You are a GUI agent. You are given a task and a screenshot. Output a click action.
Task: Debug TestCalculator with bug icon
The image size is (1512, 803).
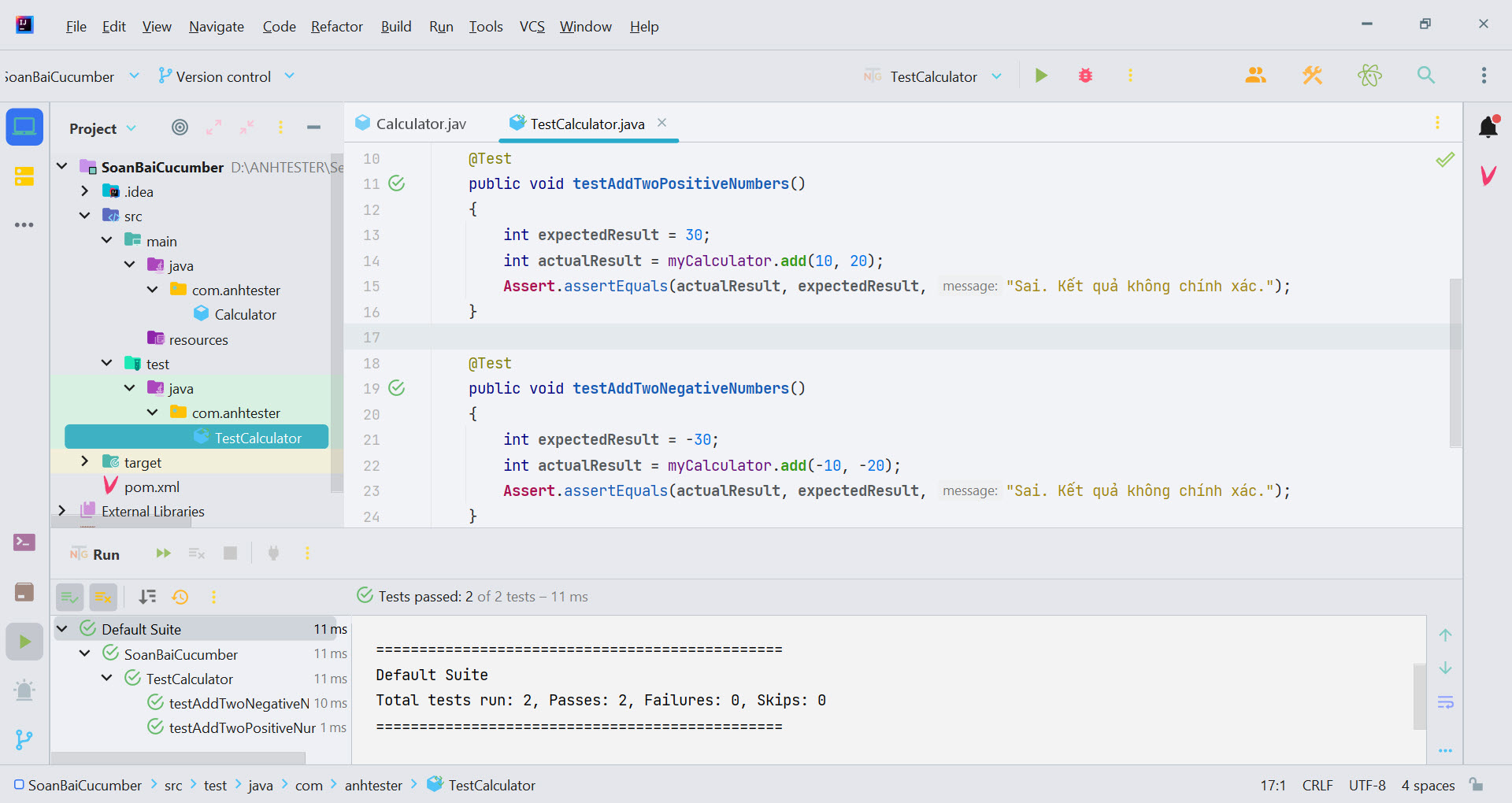click(x=1085, y=76)
